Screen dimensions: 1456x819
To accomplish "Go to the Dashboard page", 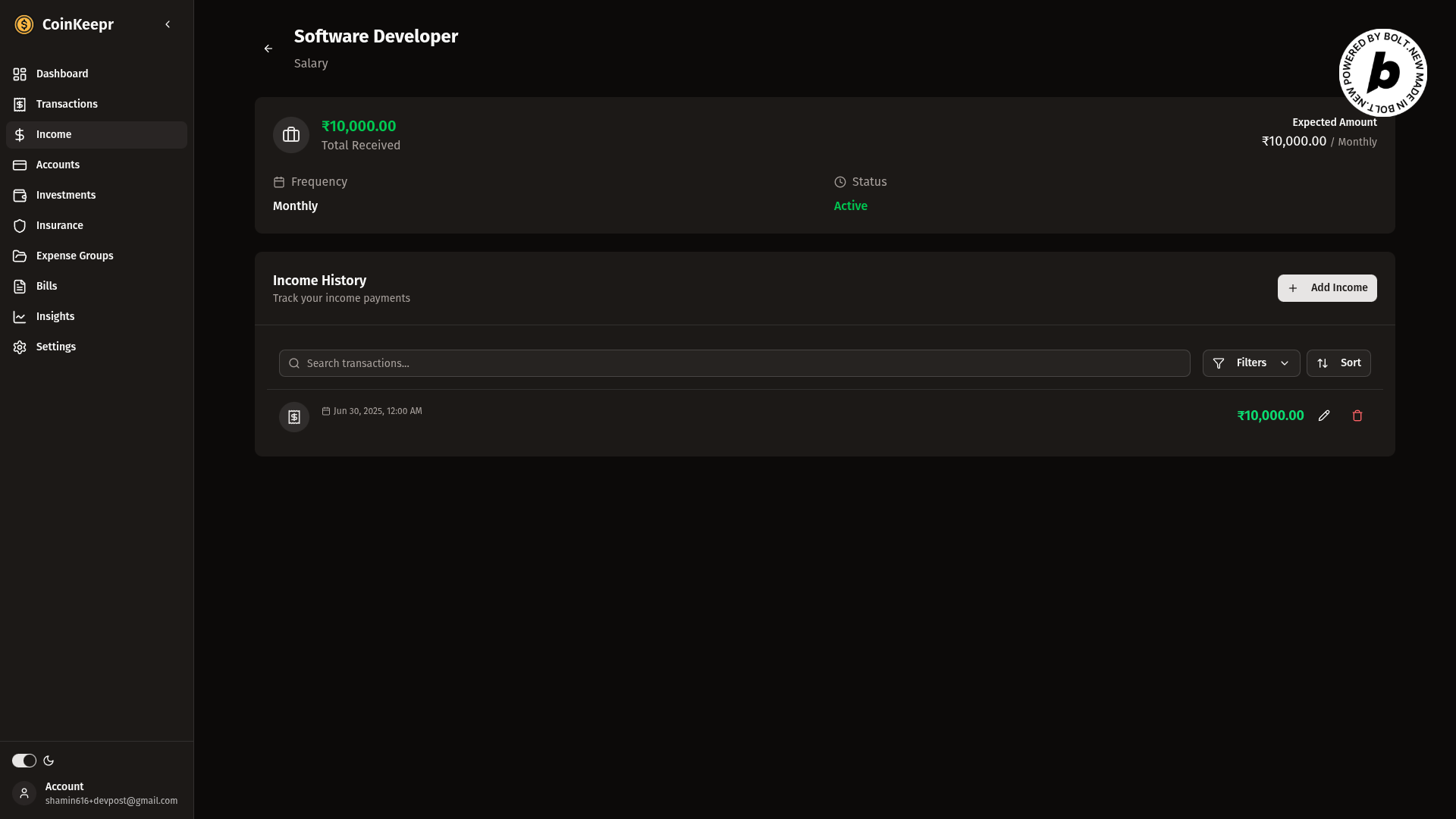I will (62, 74).
